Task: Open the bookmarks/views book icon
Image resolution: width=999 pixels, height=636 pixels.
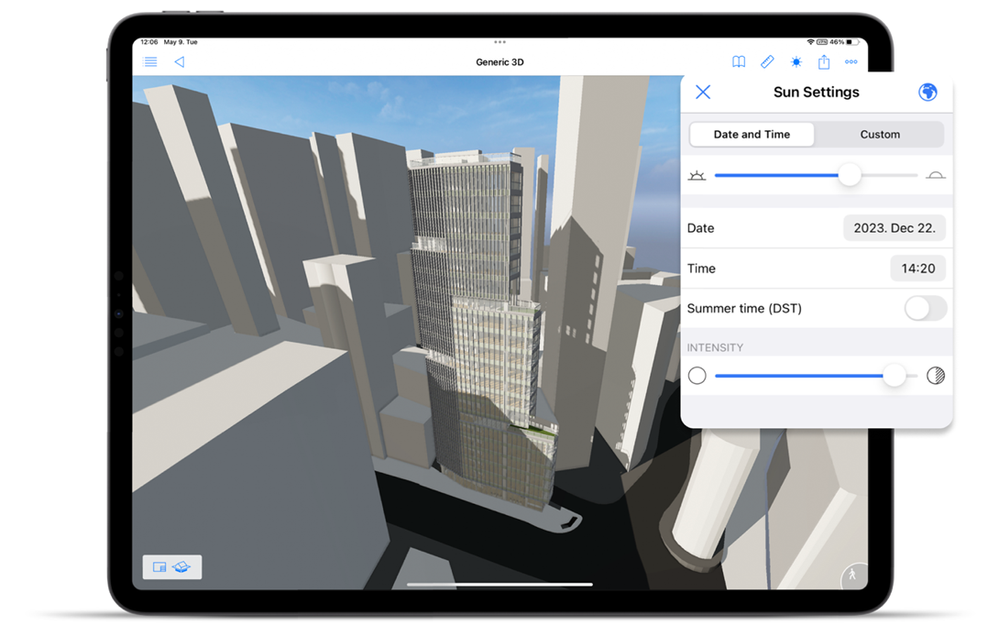Action: (738, 62)
